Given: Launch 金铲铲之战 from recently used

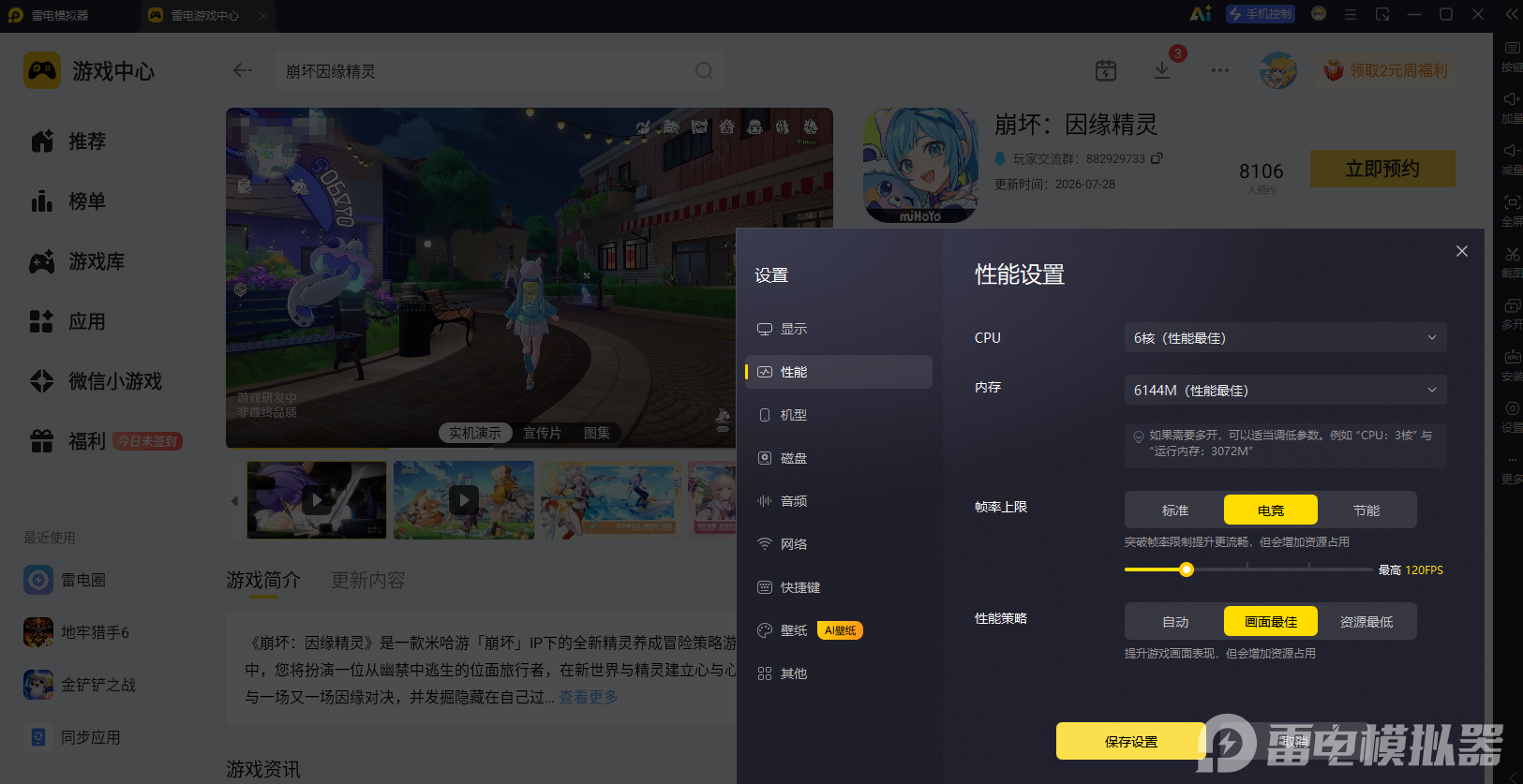Looking at the screenshot, I should tap(81, 685).
